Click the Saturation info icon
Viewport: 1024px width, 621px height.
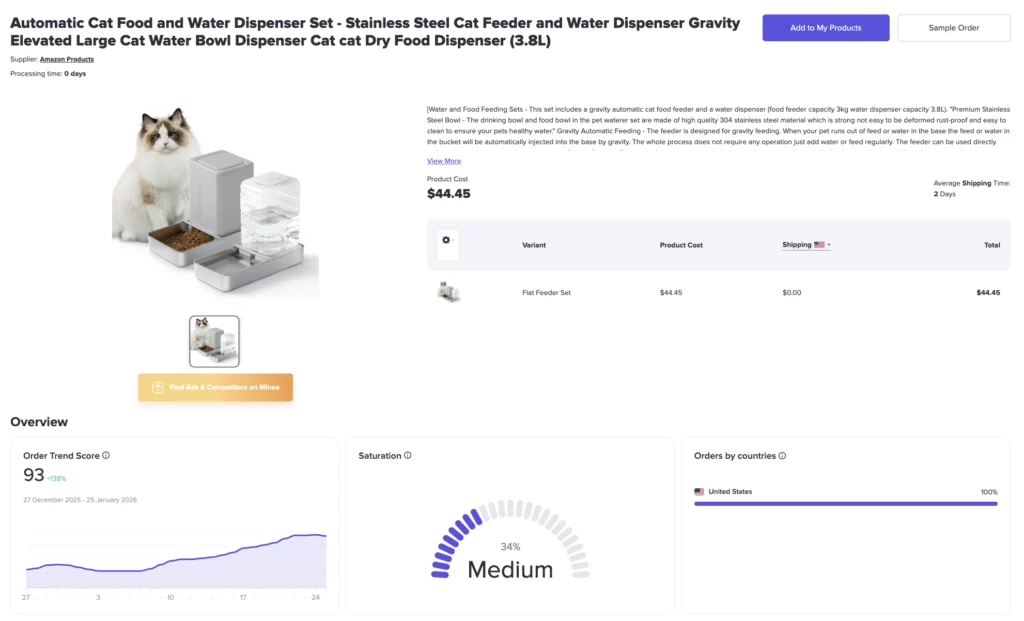[x=408, y=455]
